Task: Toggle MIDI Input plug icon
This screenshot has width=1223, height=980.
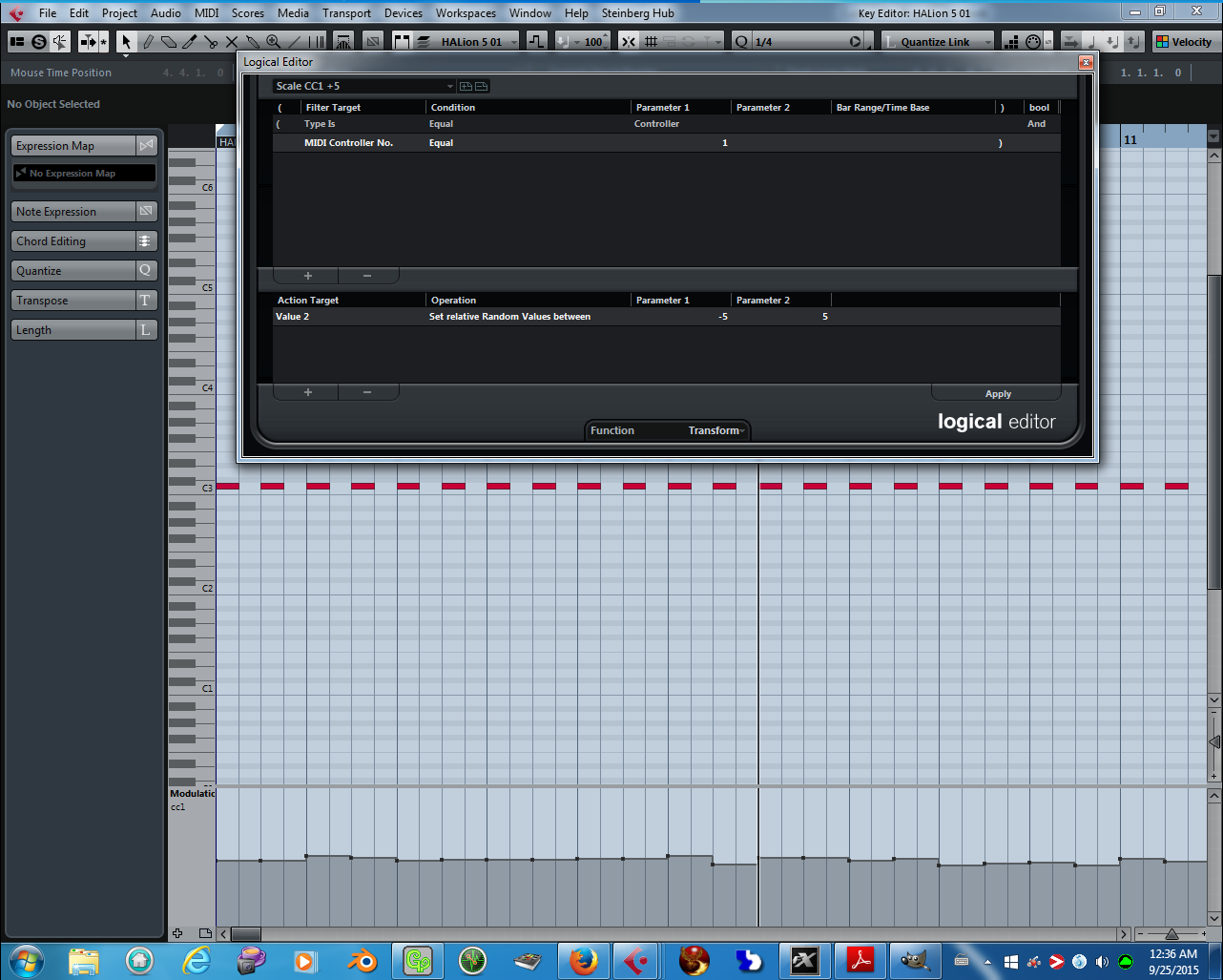Action: coord(1033,42)
